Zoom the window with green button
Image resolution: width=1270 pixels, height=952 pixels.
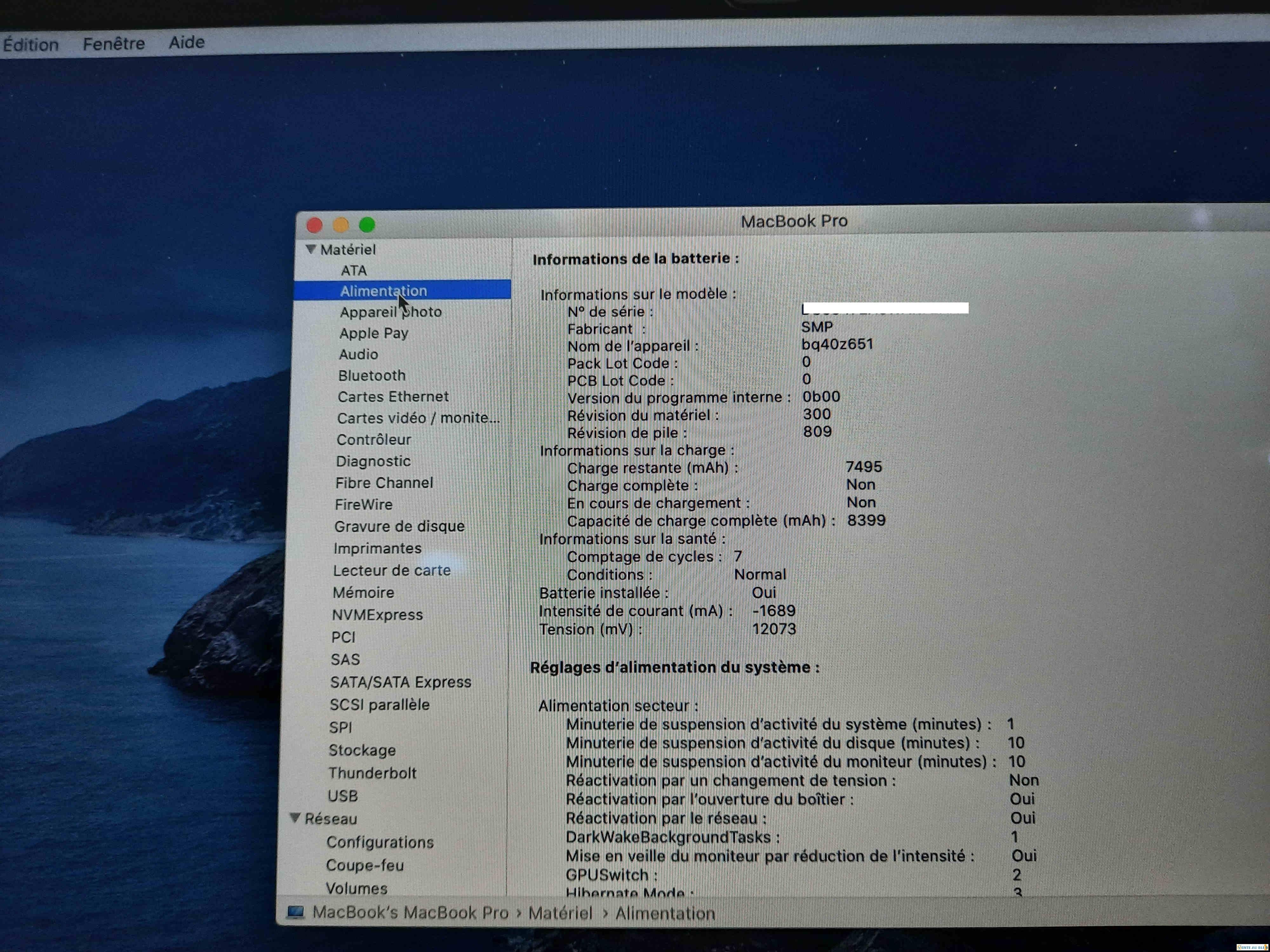tap(367, 225)
